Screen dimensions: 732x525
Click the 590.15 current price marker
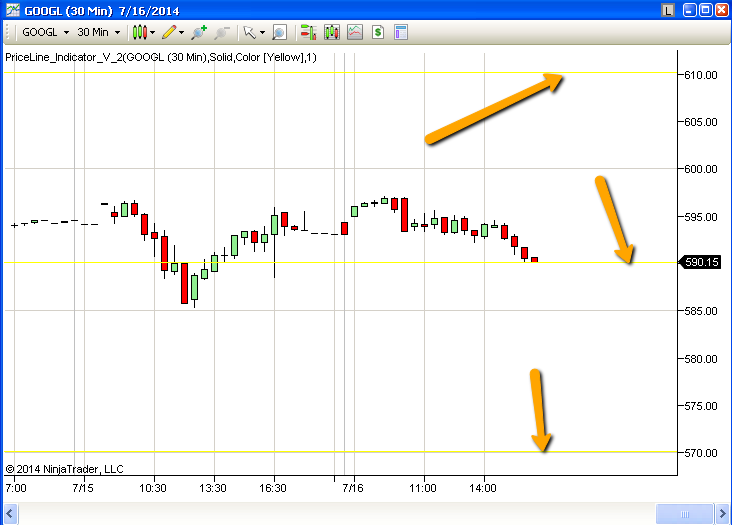(699, 262)
